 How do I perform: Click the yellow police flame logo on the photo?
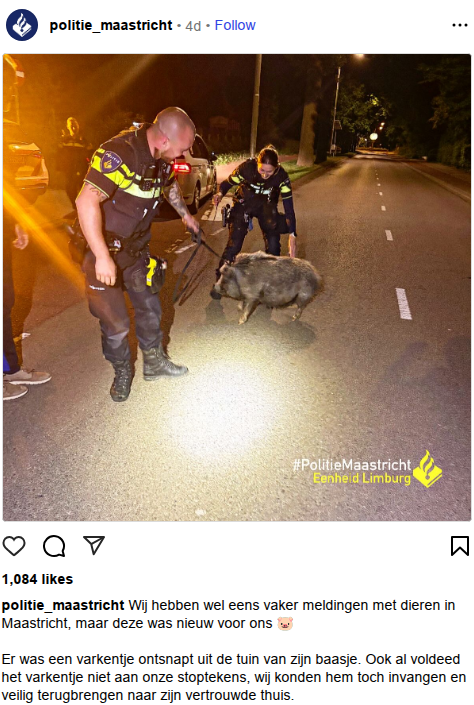pyautogui.click(x=427, y=469)
